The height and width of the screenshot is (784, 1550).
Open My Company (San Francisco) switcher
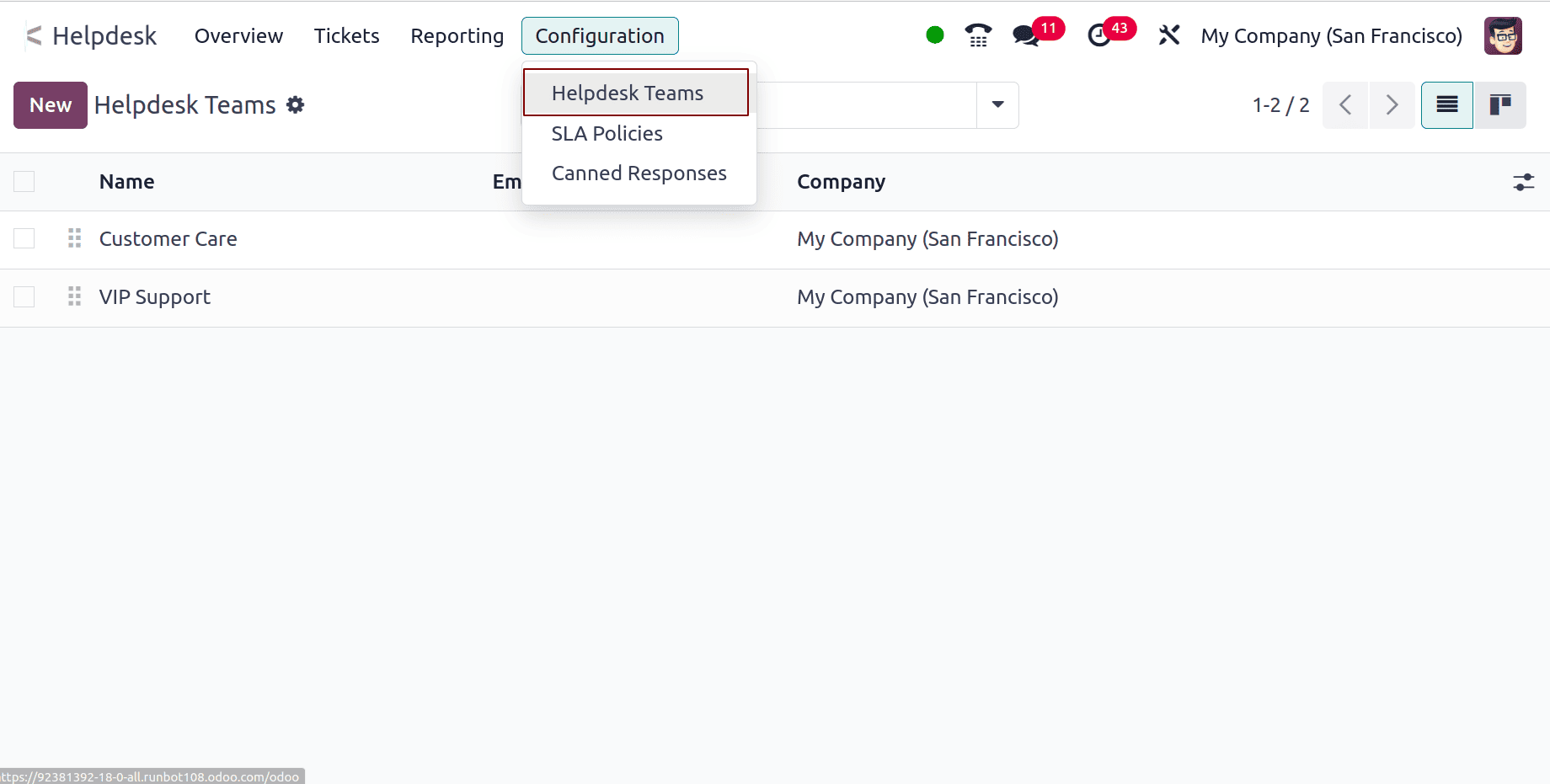coord(1331,35)
